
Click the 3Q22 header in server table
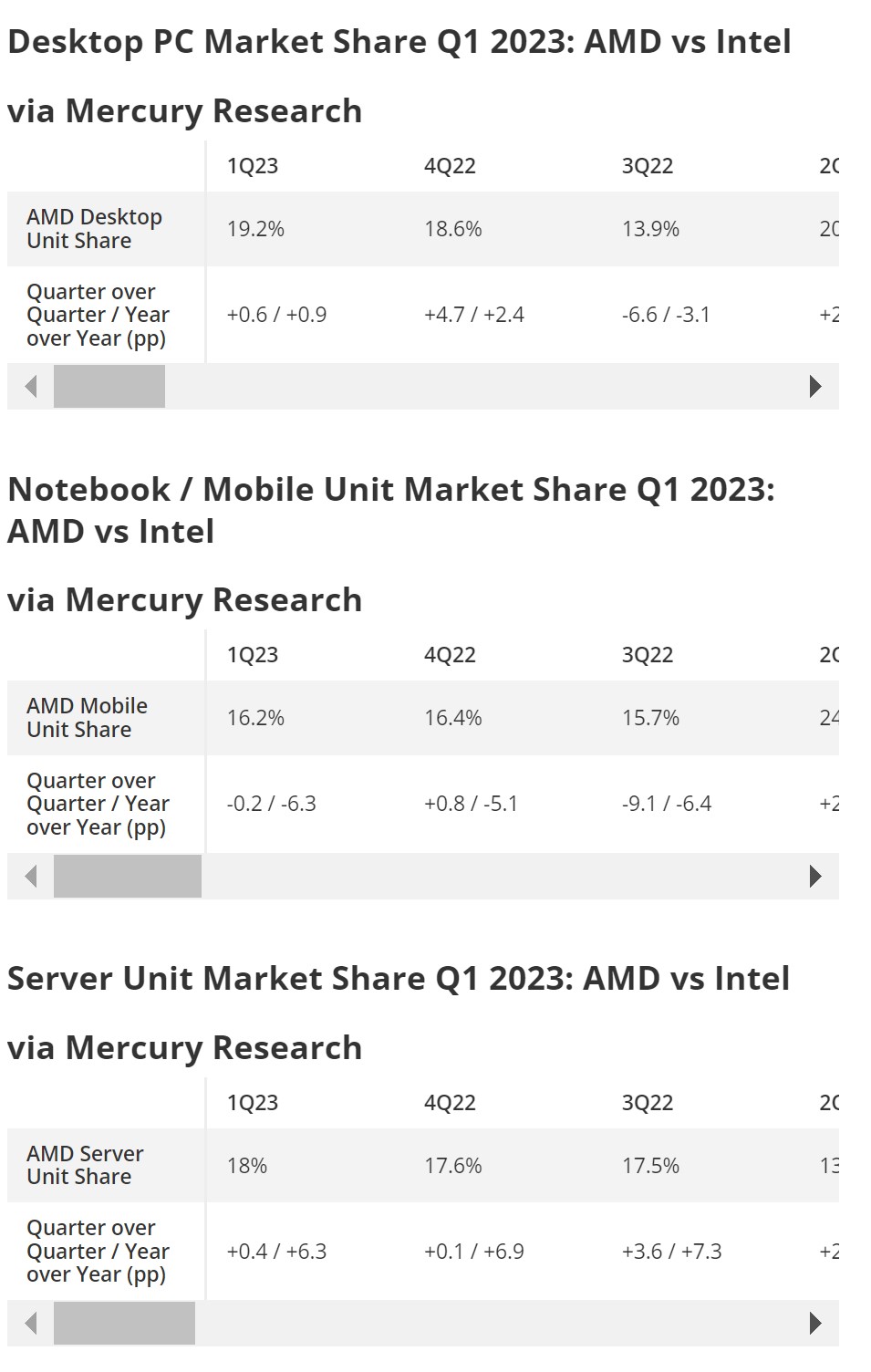pyautogui.click(x=648, y=1103)
